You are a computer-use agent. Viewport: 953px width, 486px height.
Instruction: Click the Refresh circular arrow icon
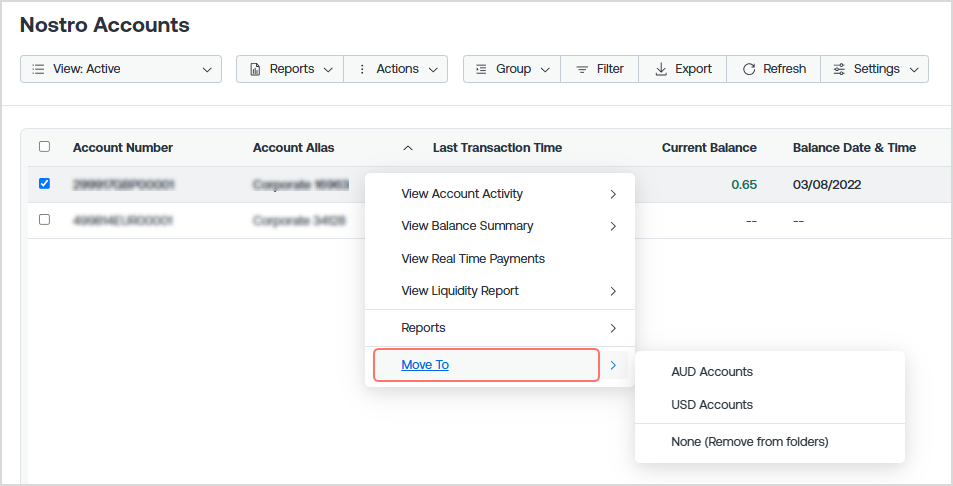pyautogui.click(x=749, y=69)
